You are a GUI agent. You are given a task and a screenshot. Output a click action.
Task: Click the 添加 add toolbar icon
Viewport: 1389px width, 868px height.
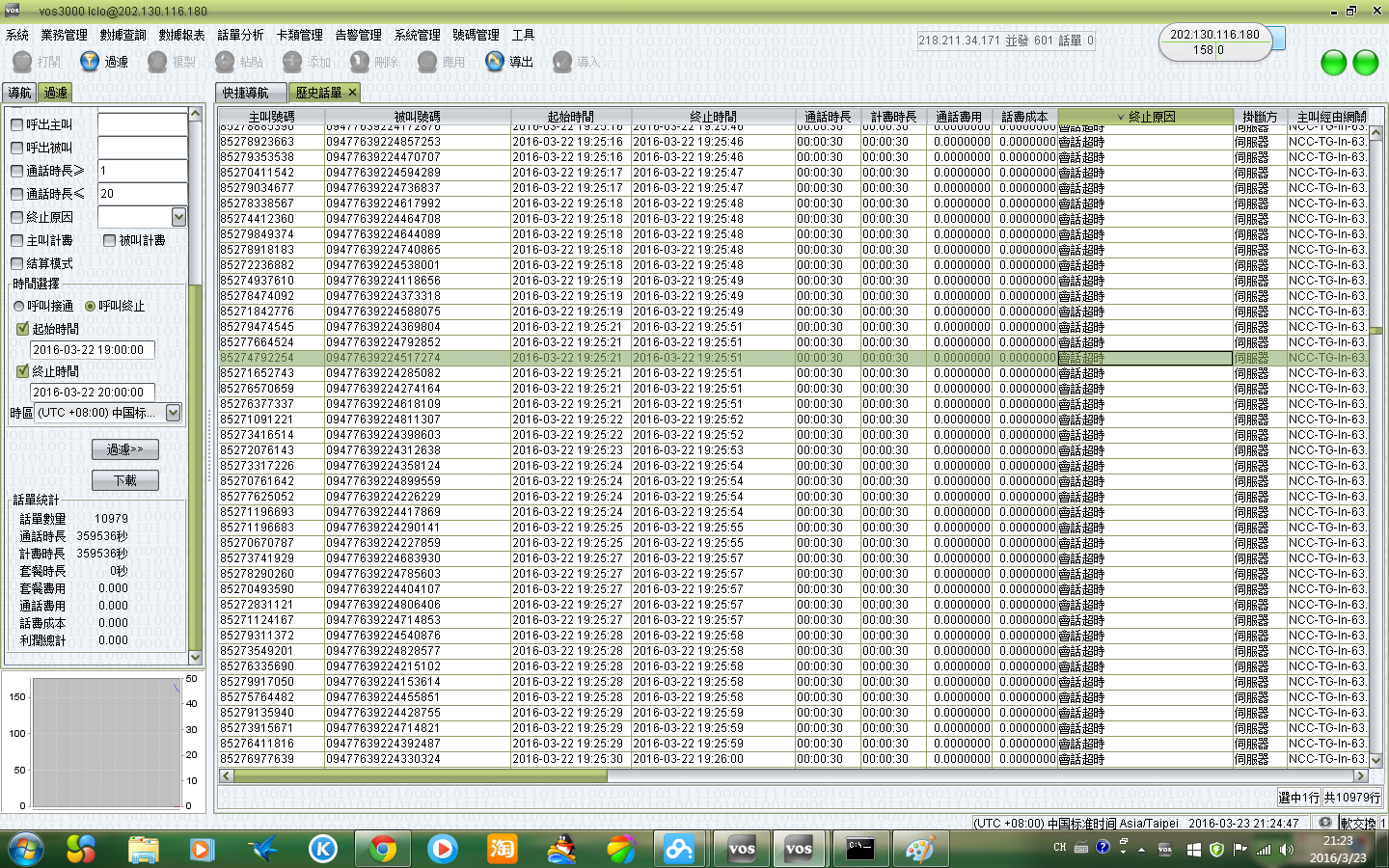click(292, 62)
